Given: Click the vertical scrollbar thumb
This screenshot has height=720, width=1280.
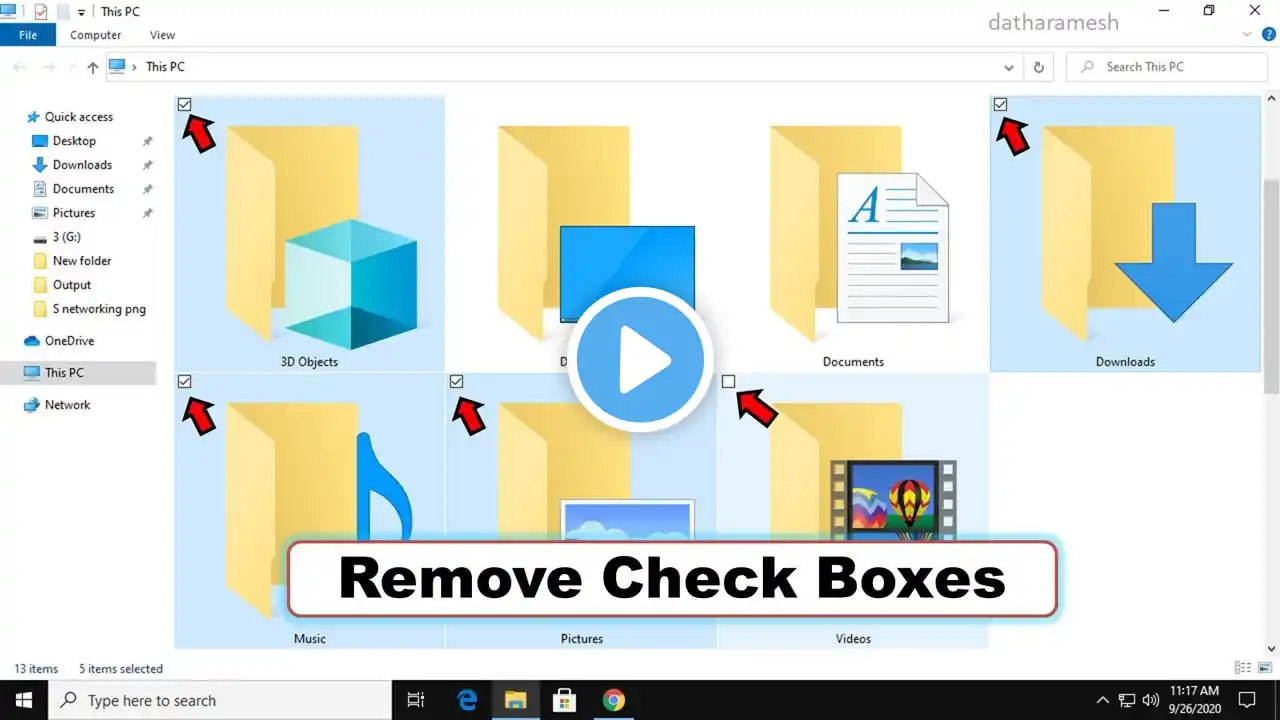Looking at the screenshot, I should [1271, 285].
